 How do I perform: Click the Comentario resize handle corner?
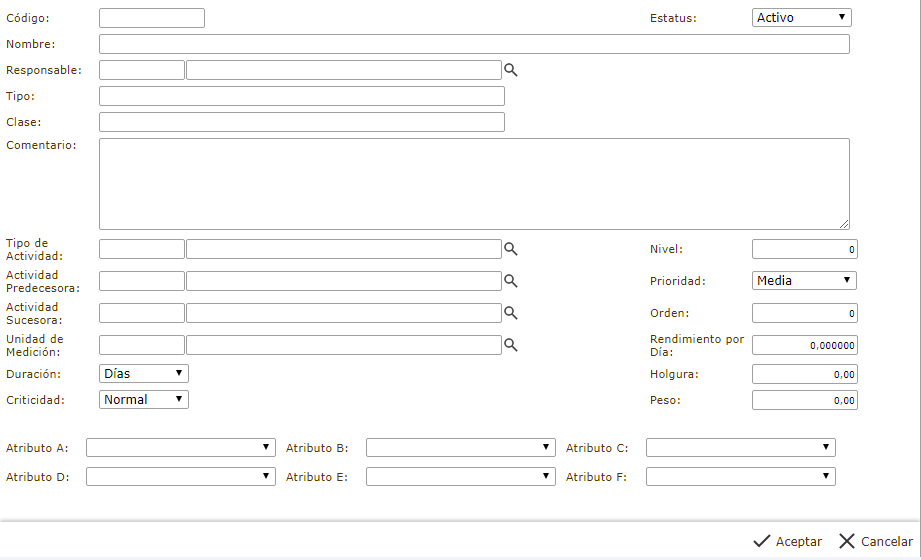click(x=844, y=225)
